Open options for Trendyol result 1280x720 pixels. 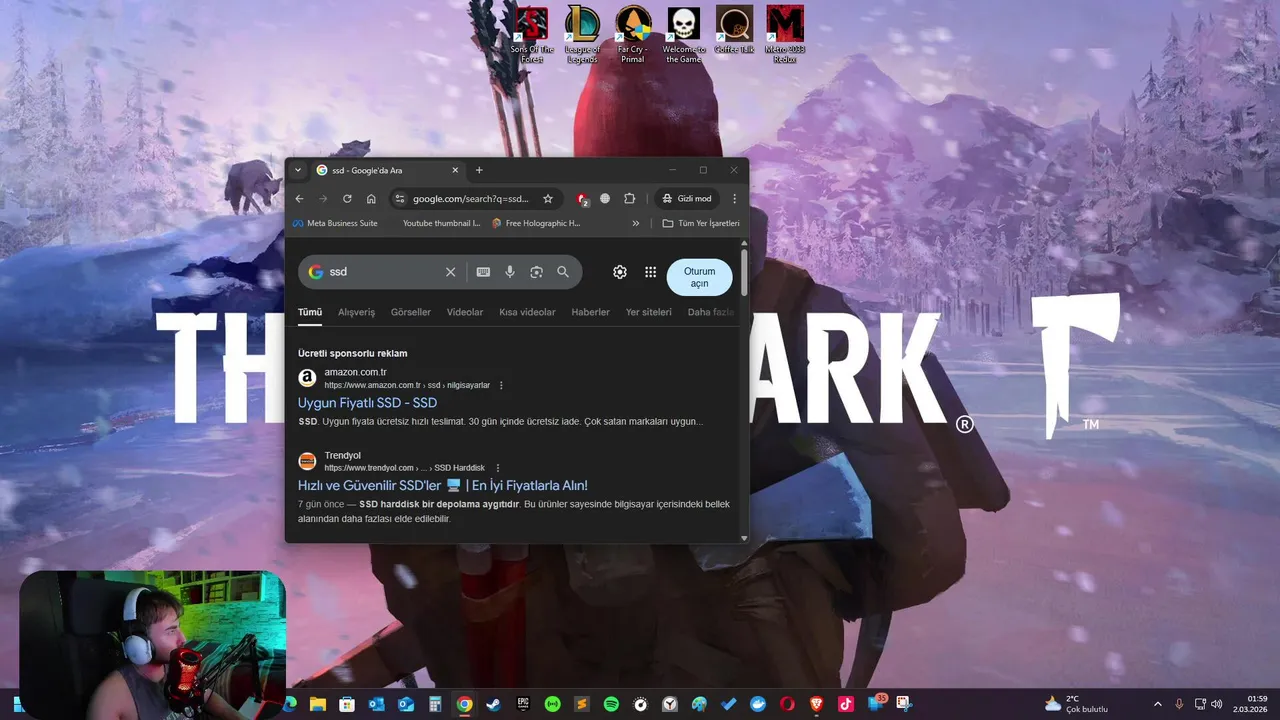(497, 468)
